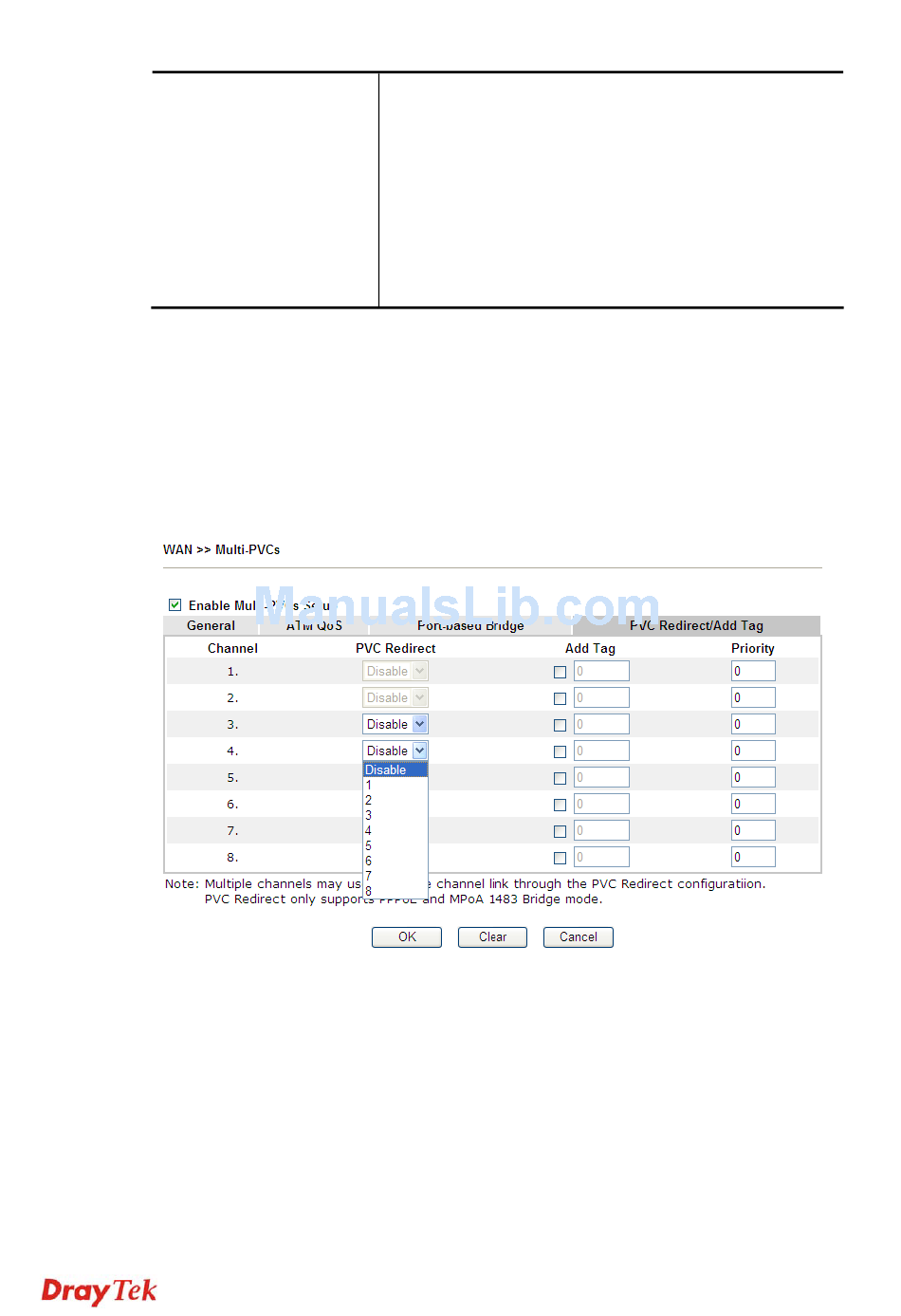Click Add Tag value field for channel 4
This screenshot has width=901, height=1316.
tap(601, 751)
